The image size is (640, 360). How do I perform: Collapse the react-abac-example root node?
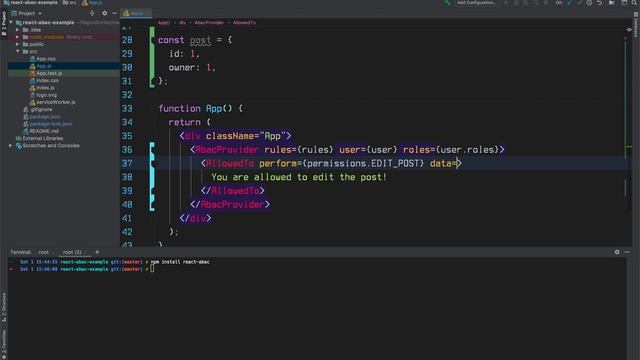point(11,22)
